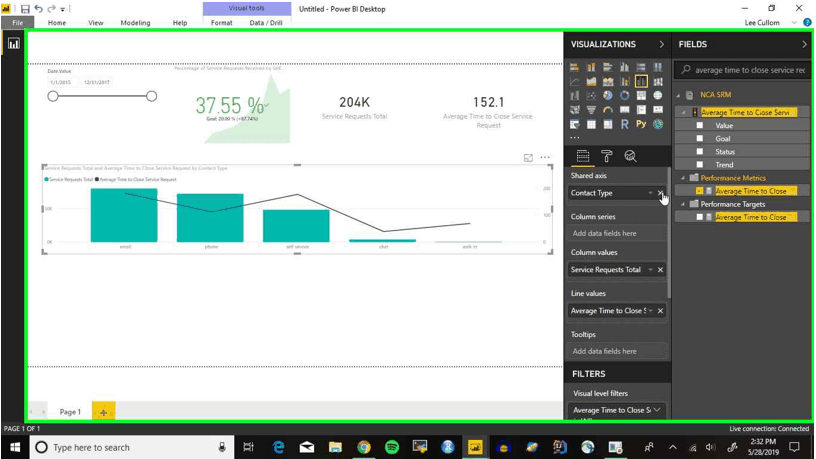Select the Stacked column chart visualization
The image size is (816, 459).
tap(591, 67)
